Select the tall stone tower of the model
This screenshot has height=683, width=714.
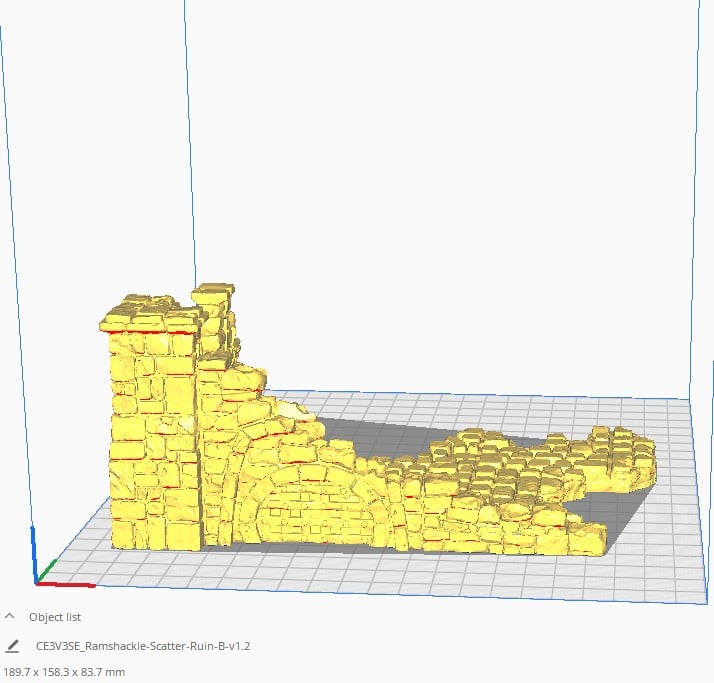point(152,430)
